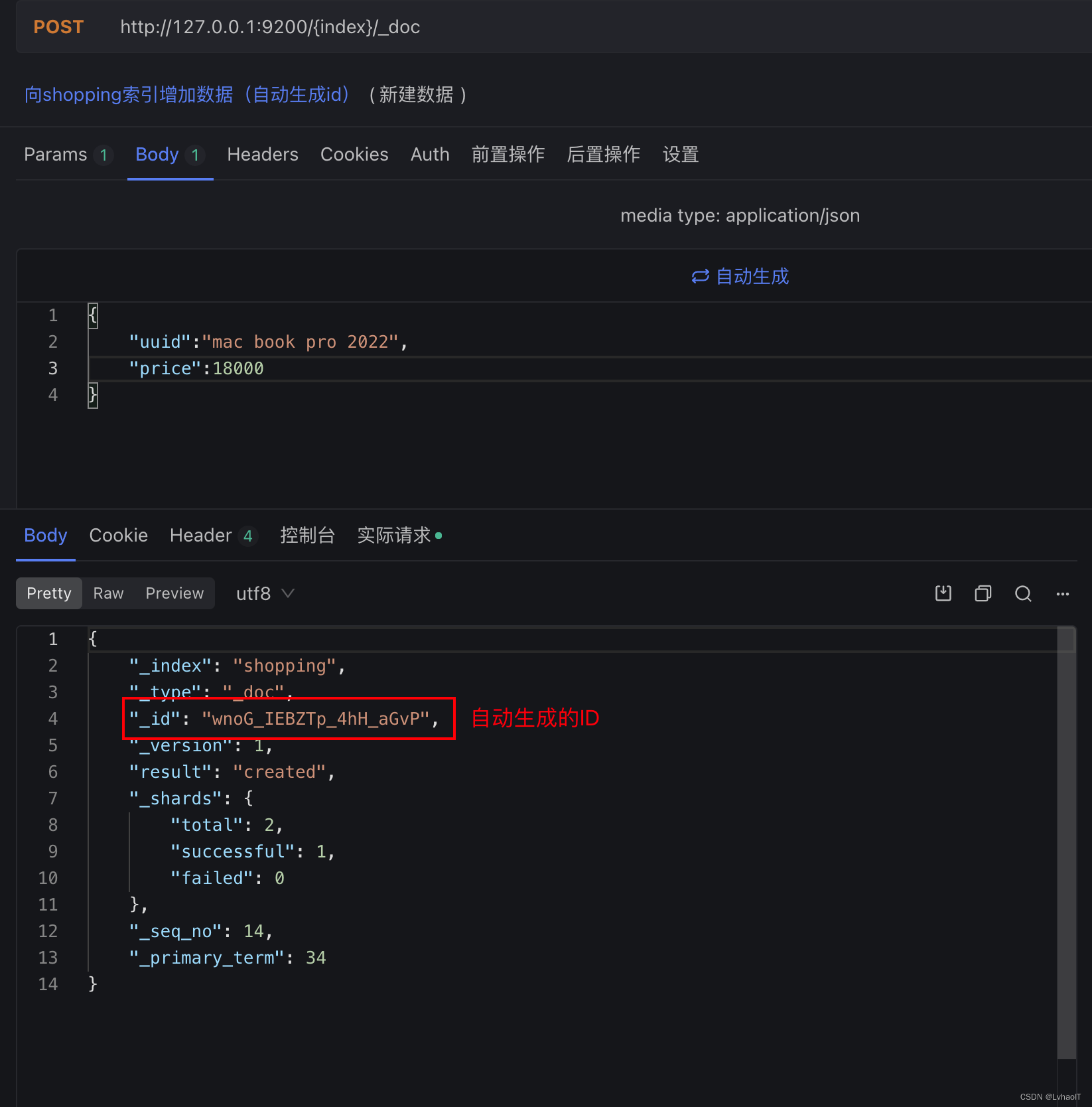The width and height of the screenshot is (1092, 1107).
Task: Click the request URL field
Action: [270, 27]
